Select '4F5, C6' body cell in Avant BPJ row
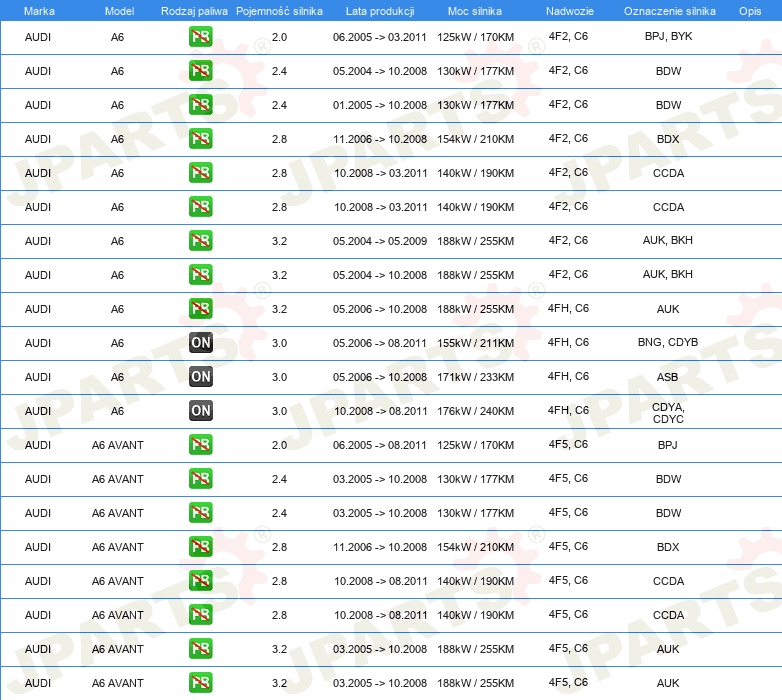 coord(568,444)
